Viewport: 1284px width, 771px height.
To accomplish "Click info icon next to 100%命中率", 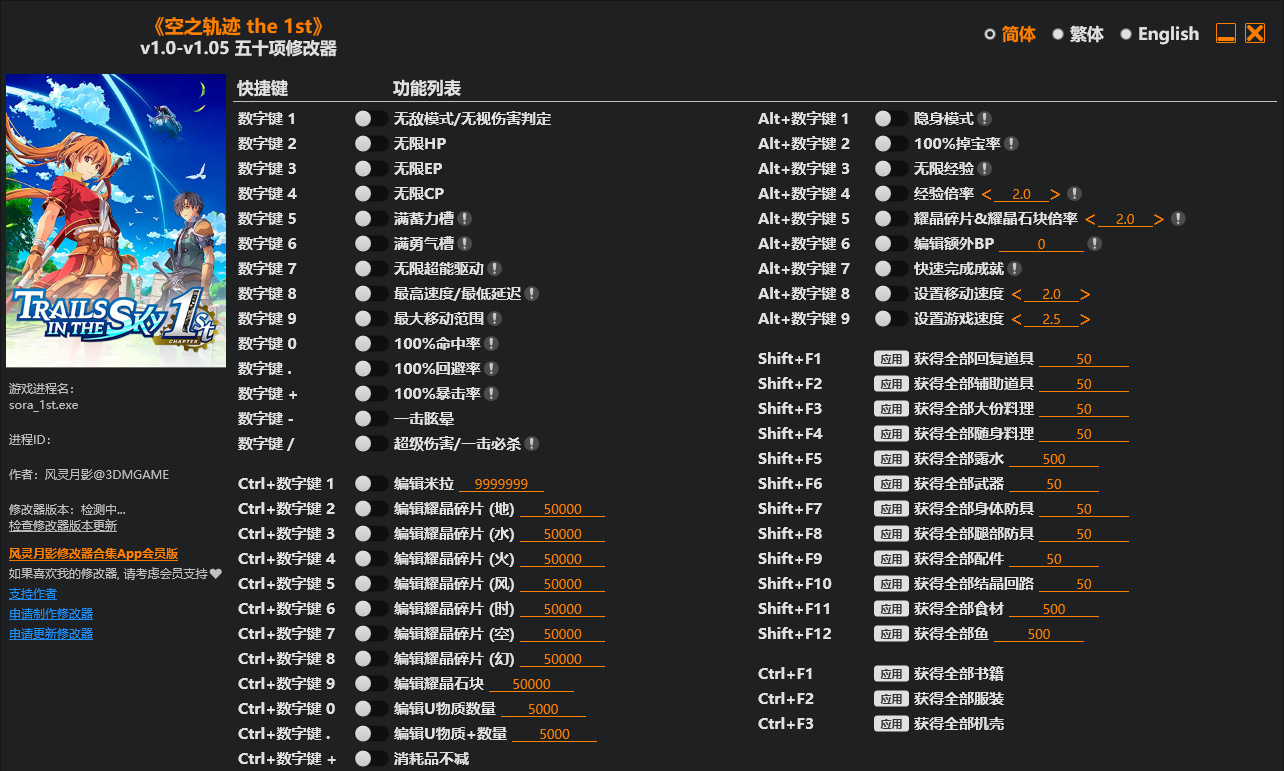I will coord(491,344).
